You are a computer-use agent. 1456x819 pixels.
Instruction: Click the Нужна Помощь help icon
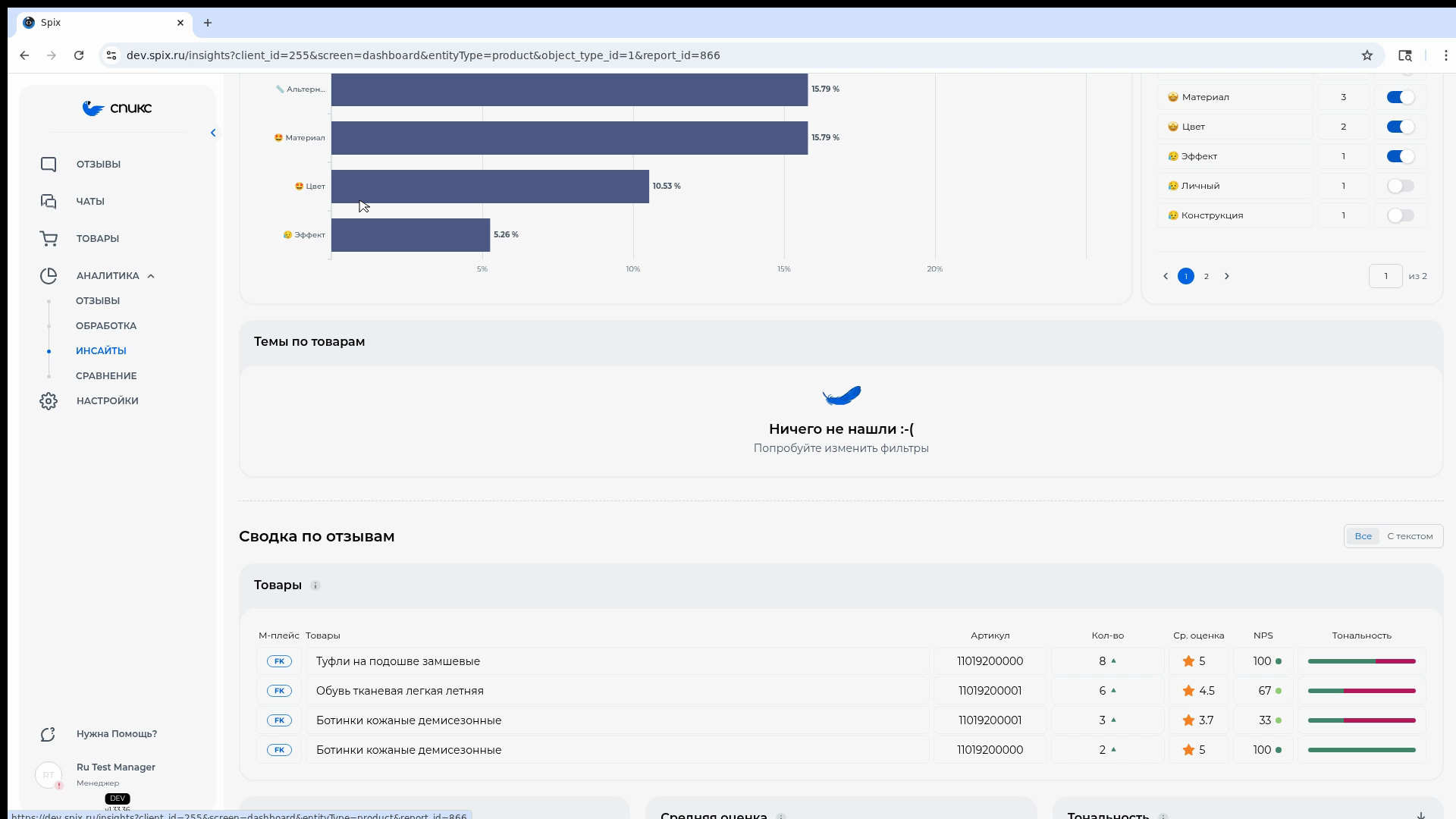tap(49, 734)
